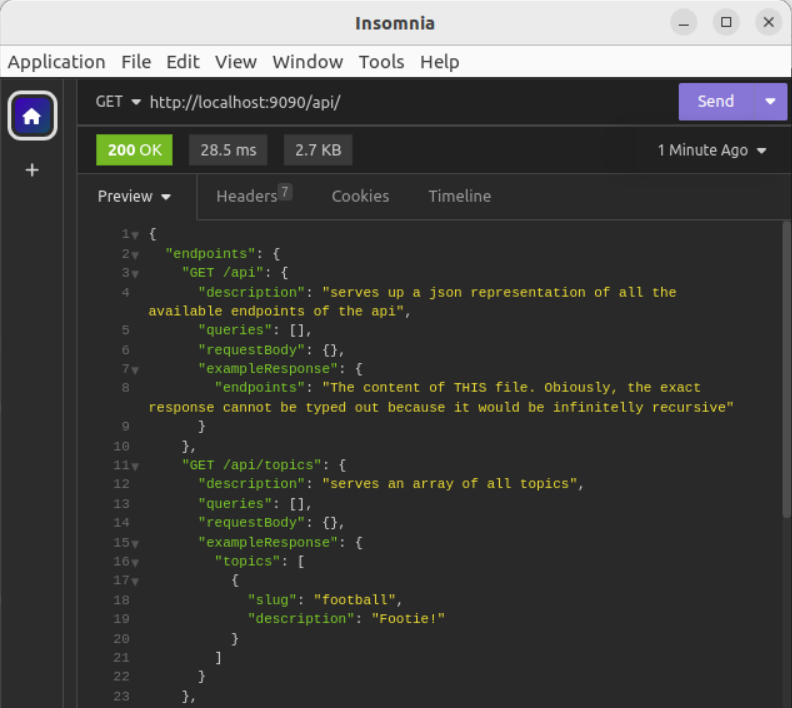Fold the topic object on line 17

tap(135, 582)
